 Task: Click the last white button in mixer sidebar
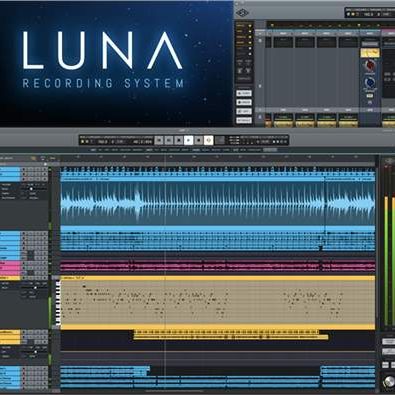coord(244,120)
